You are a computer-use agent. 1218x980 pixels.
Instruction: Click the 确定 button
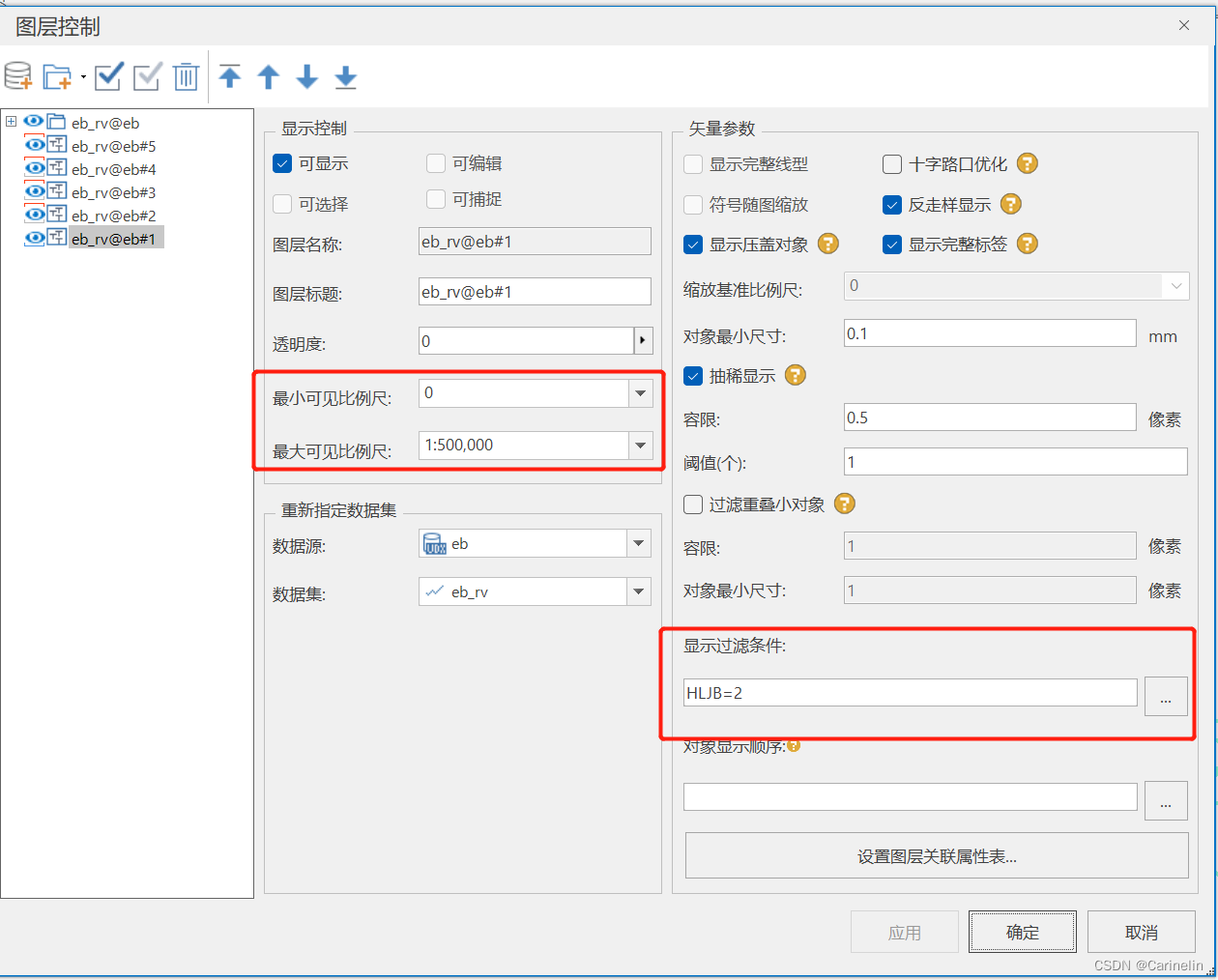tap(1022, 932)
